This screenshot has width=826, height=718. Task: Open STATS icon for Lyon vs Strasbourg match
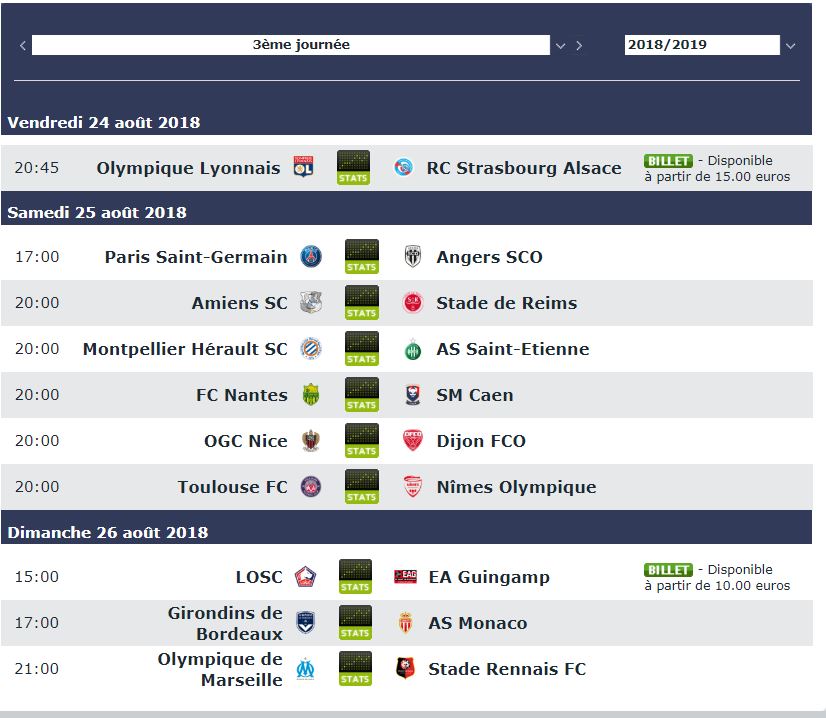point(353,168)
